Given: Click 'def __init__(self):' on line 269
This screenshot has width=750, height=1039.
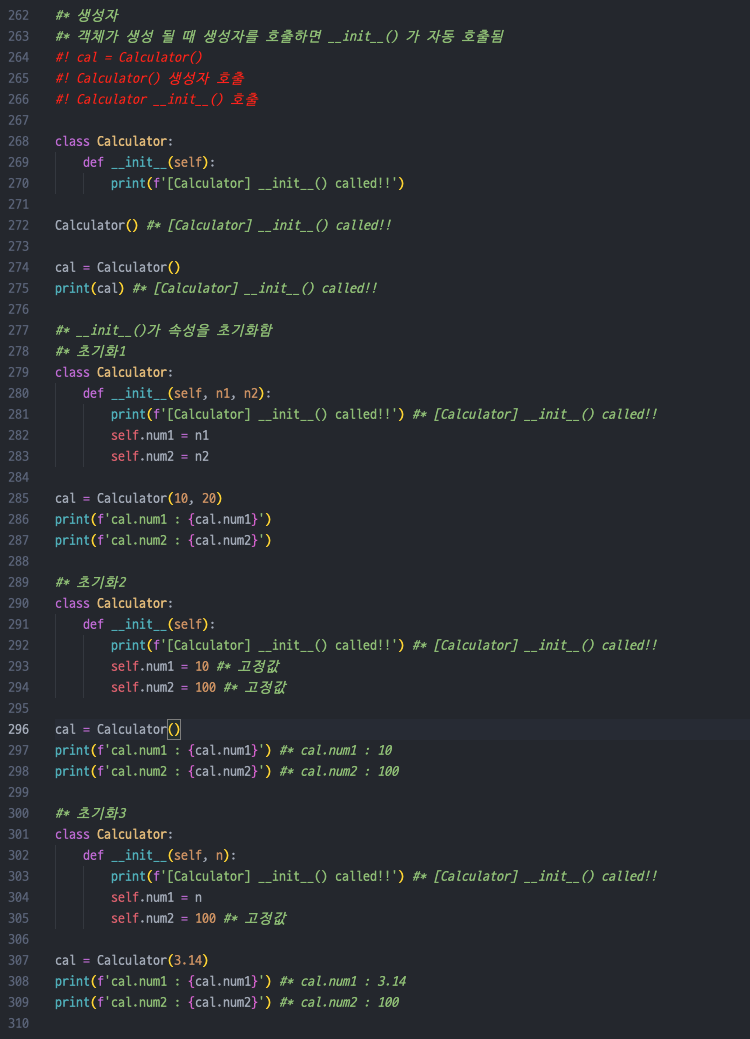Looking at the screenshot, I should click(x=149, y=162).
